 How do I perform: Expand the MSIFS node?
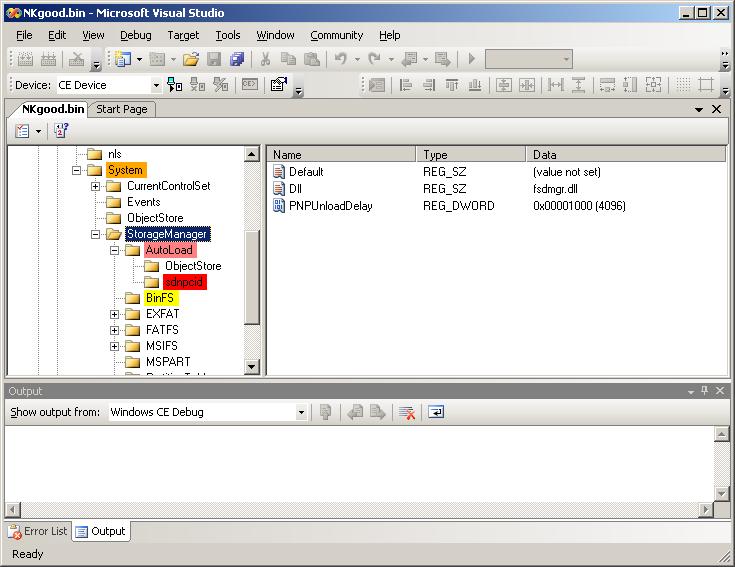[114, 346]
